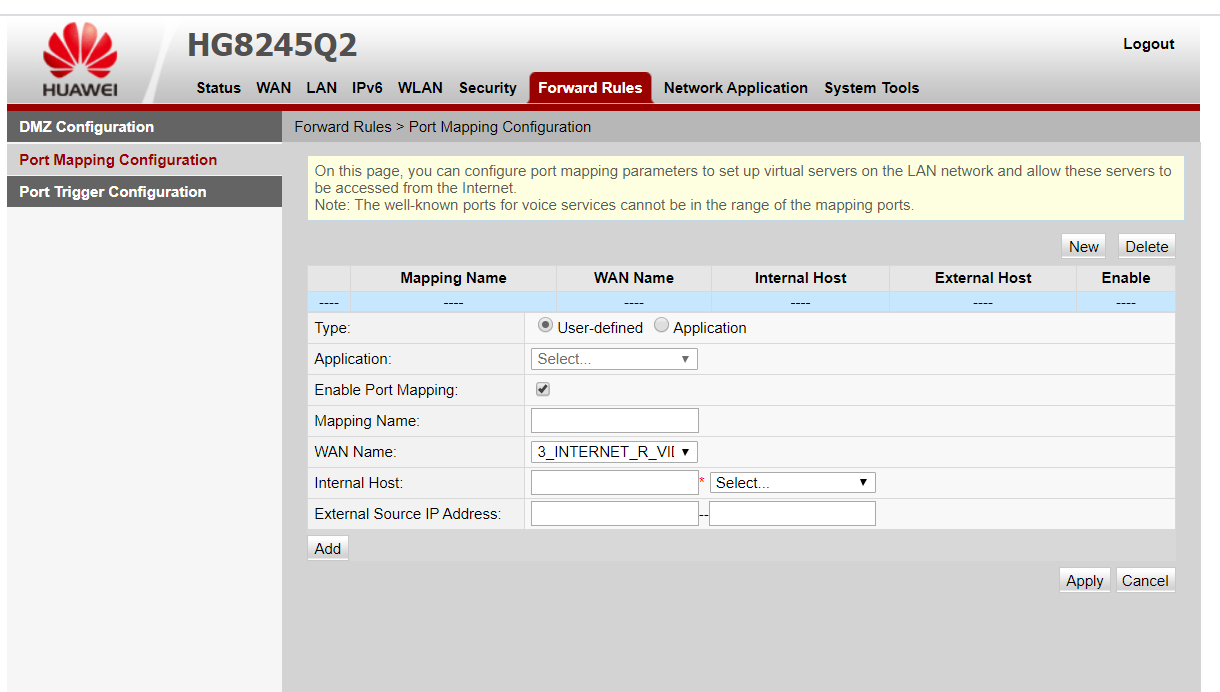Click the Enable column header

[1126, 278]
